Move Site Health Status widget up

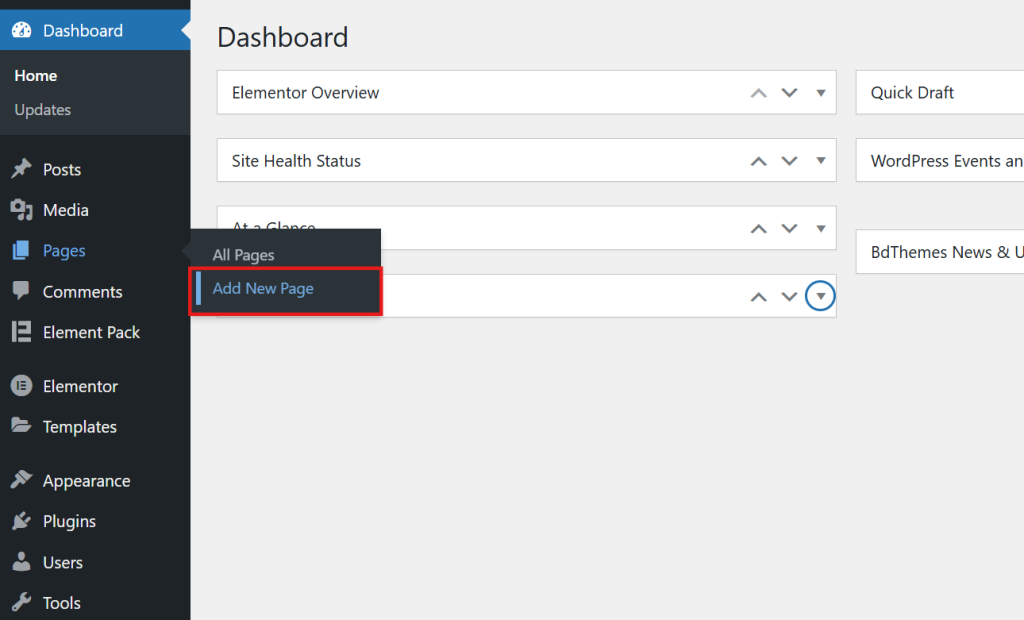(759, 161)
